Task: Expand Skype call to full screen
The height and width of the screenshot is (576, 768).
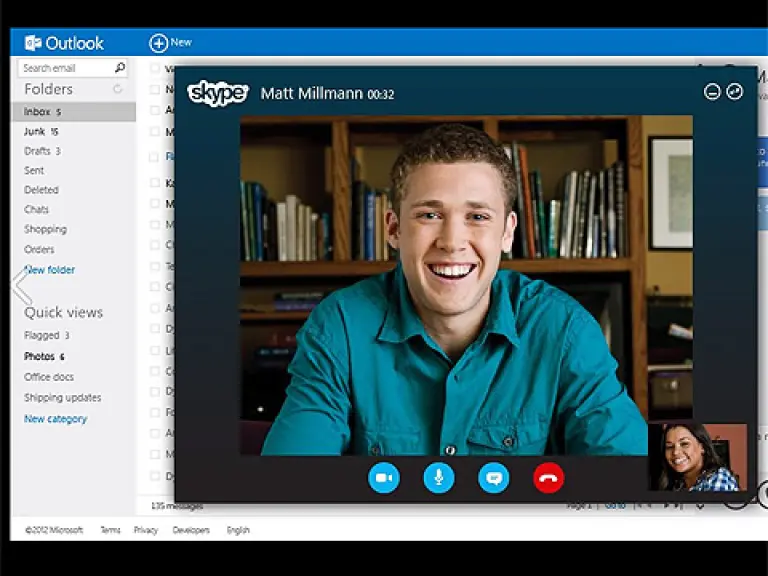Action: pyautogui.click(x=735, y=92)
